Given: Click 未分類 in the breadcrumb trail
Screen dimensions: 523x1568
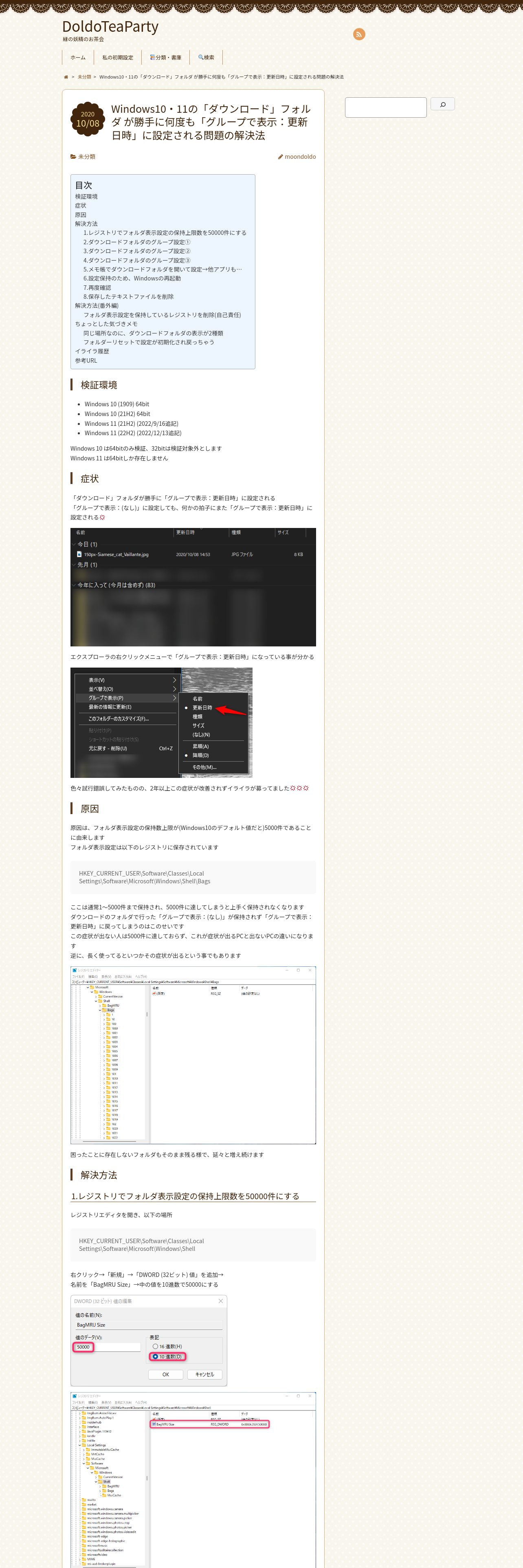Looking at the screenshot, I should [84, 77].
